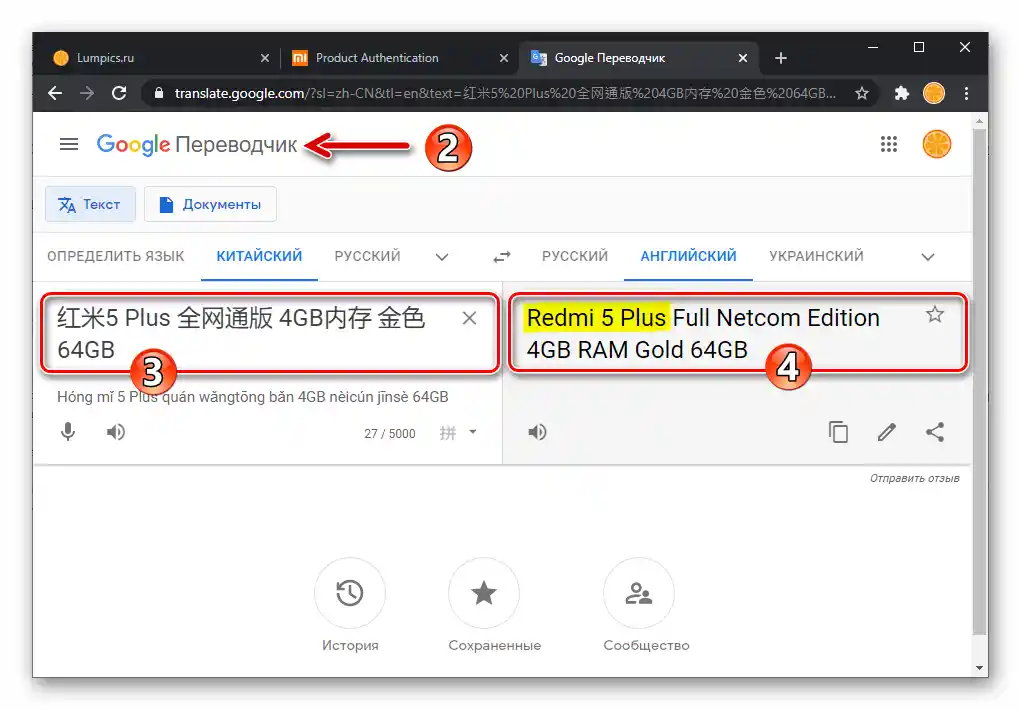This screenshot has height=710, width=1021.
Task: Select РУССКИЙ as target language
Action: [x=575, y=256]
